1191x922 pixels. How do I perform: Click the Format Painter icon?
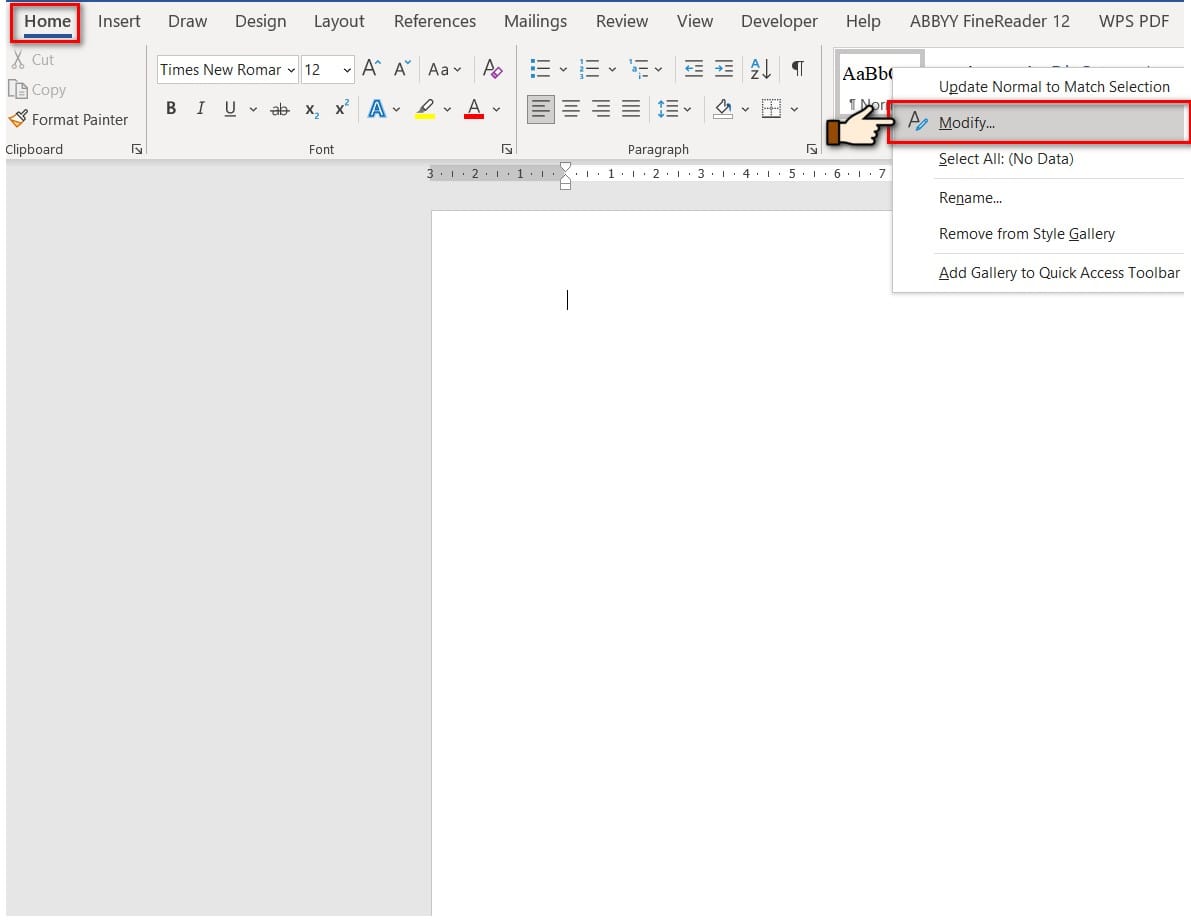(18, 119)
